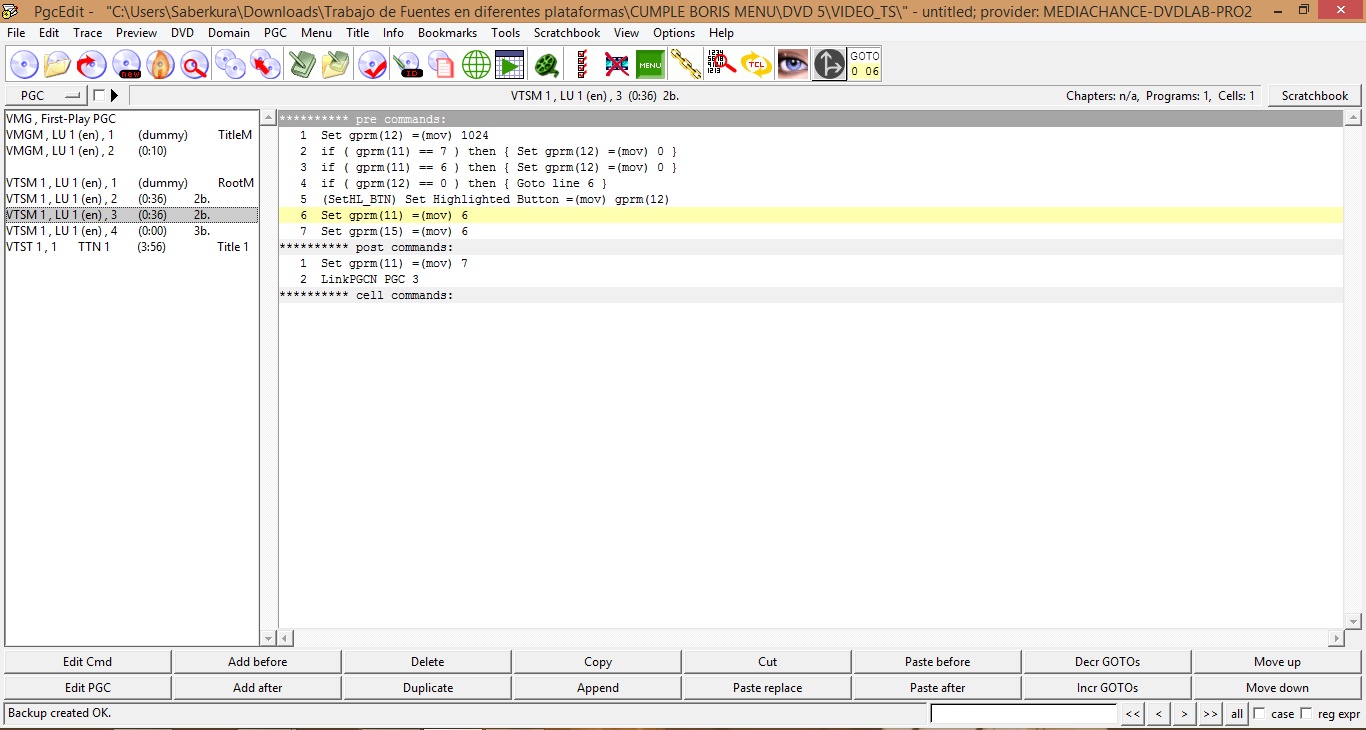Click the search text input field
This screenshot has width=1366, height=730.
[x=1023, y=714]
